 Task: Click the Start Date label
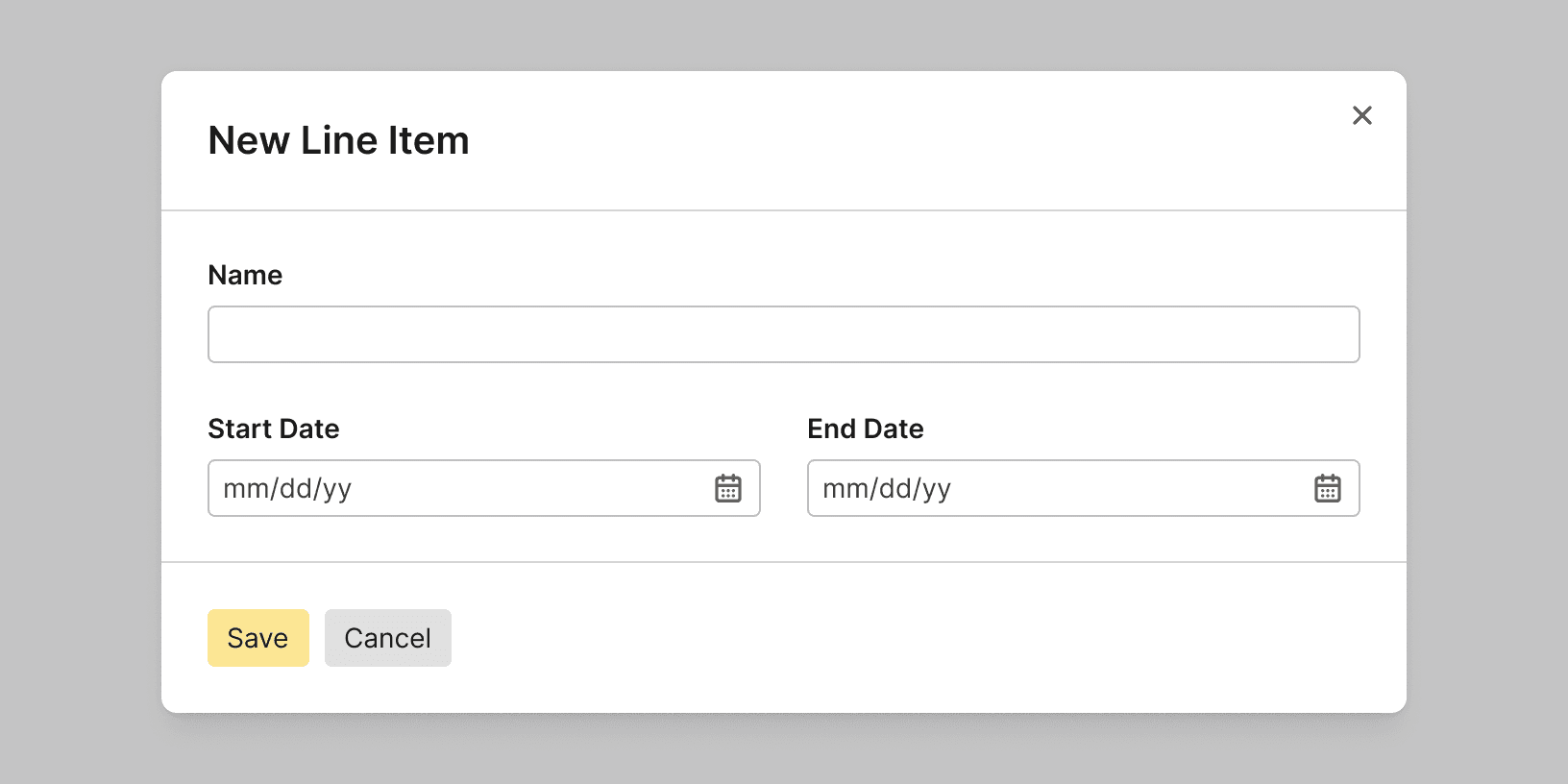point(274,429)
